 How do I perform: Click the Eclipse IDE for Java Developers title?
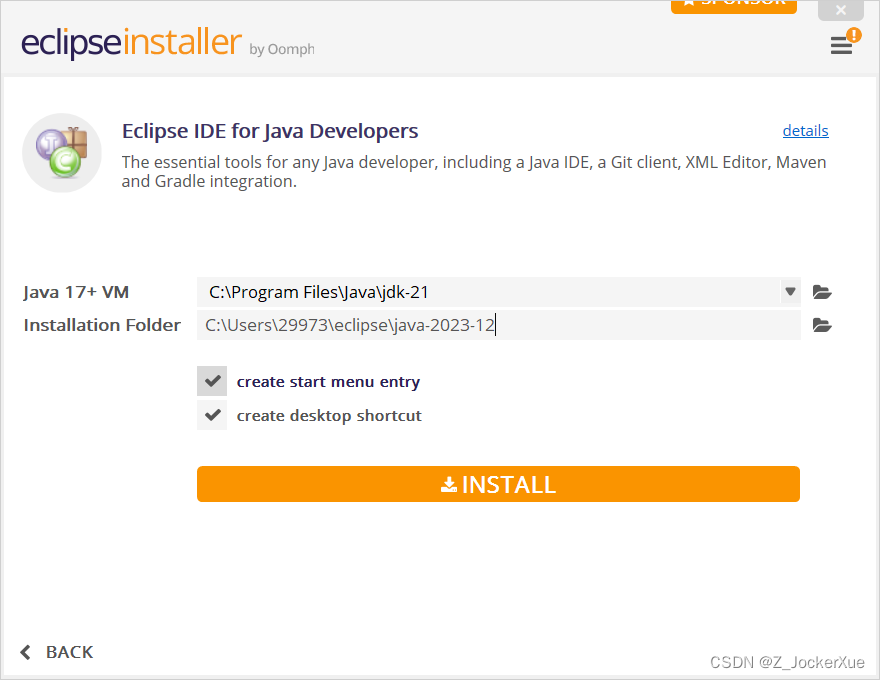point(270,131)
